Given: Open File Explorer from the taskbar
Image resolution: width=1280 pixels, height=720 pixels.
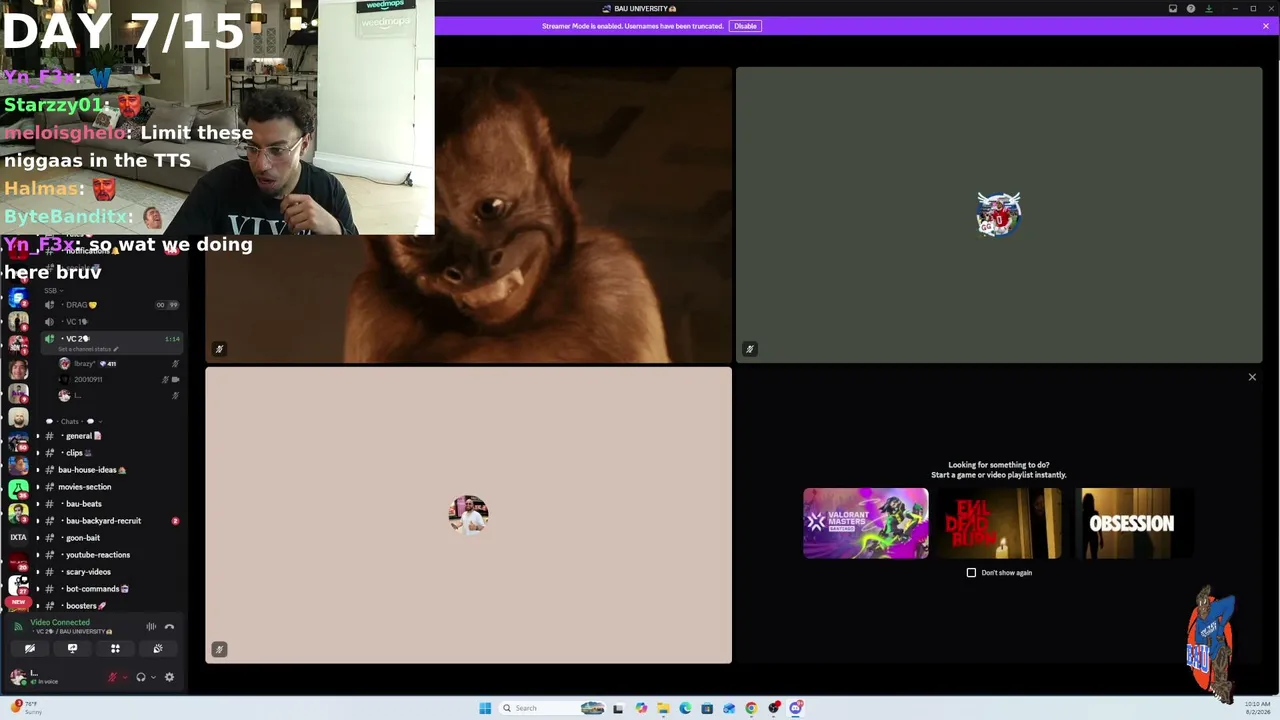Looking at the screenshot, I should (x=663, y=708).
